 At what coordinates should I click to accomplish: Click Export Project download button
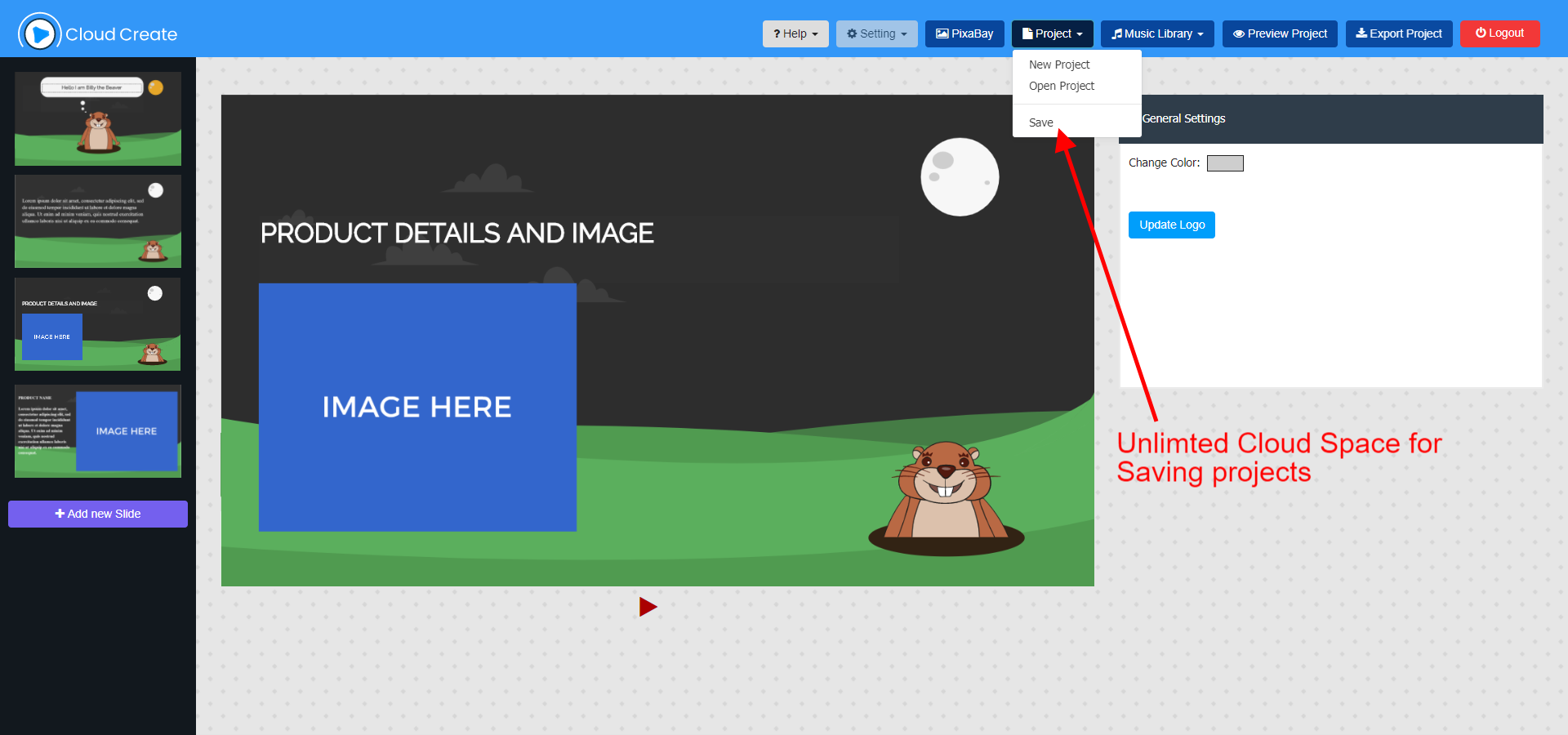[x=1398, y=33]
